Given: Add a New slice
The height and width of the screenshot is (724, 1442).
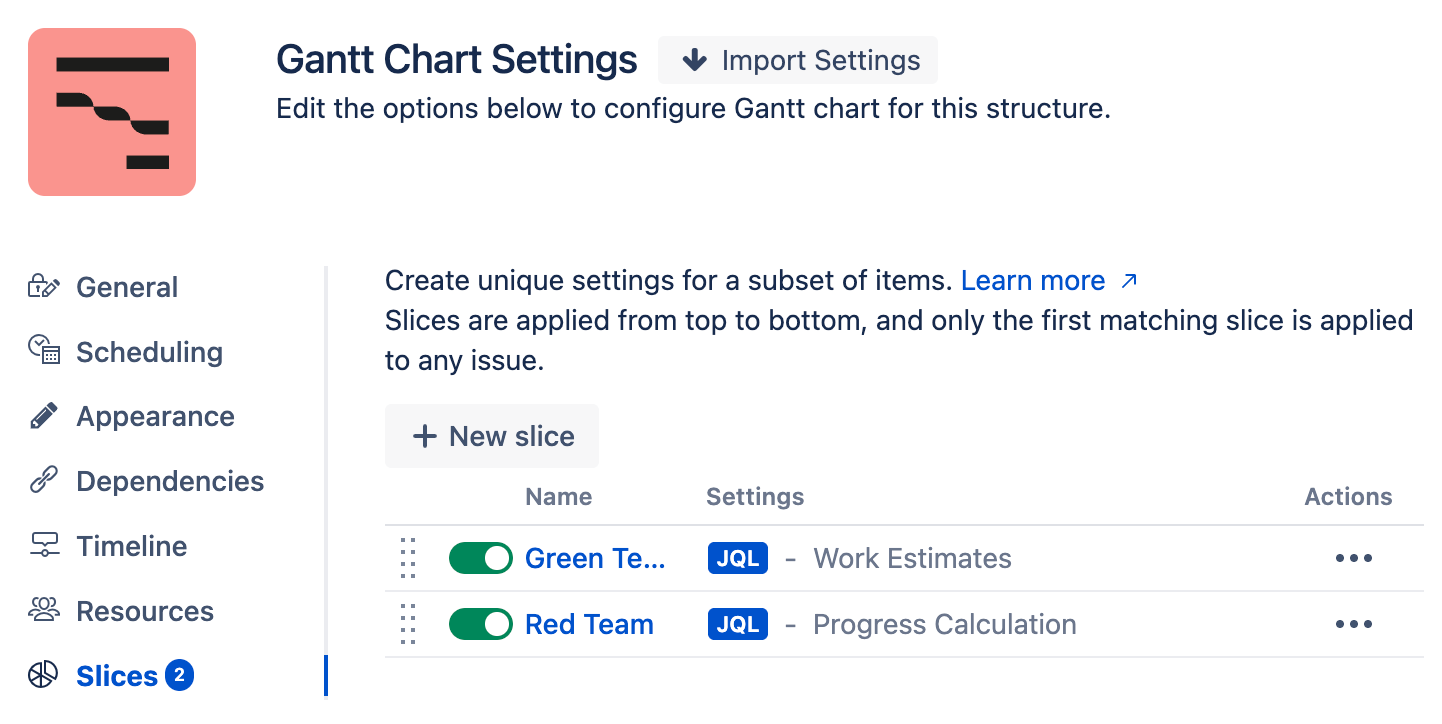Looking at the screenshot, I should pyautogui.click(x=492, y=436).
